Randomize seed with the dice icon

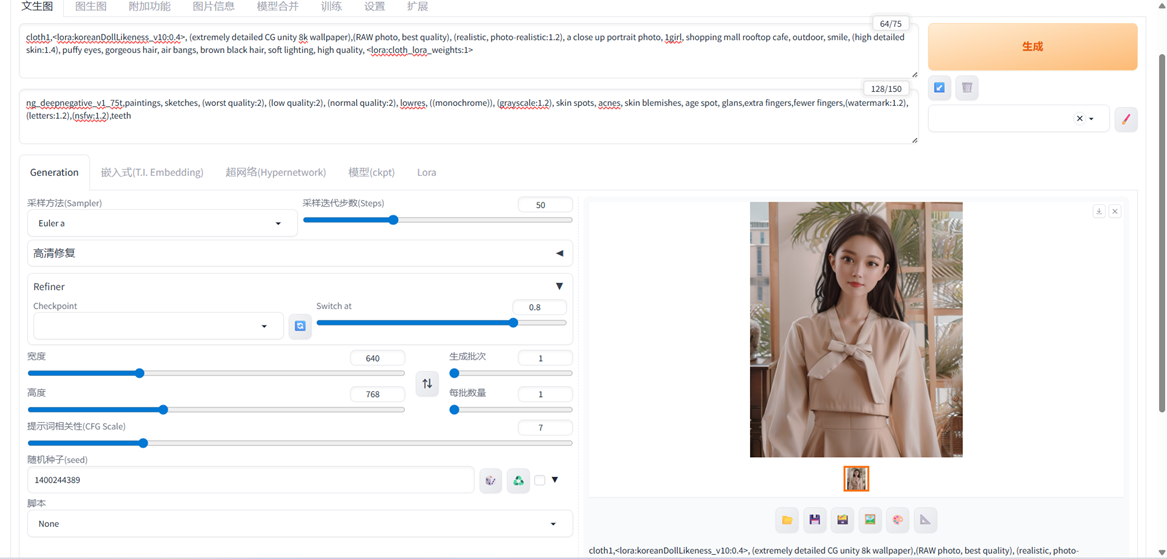coord(490,481)
